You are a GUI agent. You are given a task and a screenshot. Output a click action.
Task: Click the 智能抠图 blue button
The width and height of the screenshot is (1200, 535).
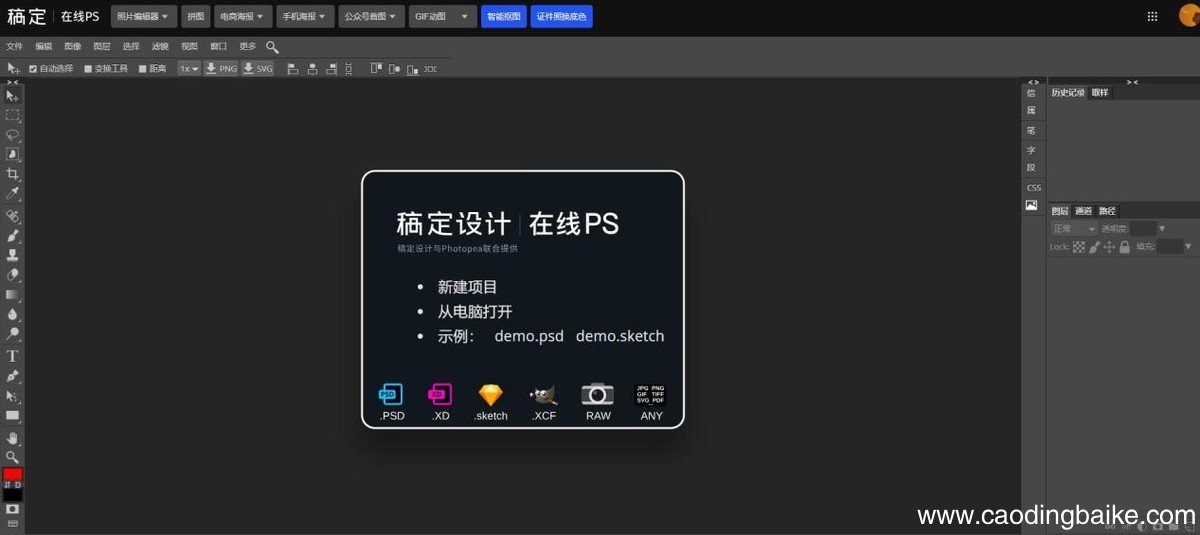pyautogui.click(x=504, y=17)
